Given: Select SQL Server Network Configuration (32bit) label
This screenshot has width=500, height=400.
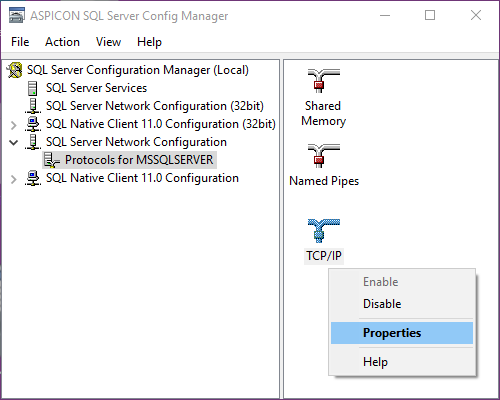Looking at the screenshot, I should [x=155, y=106].
